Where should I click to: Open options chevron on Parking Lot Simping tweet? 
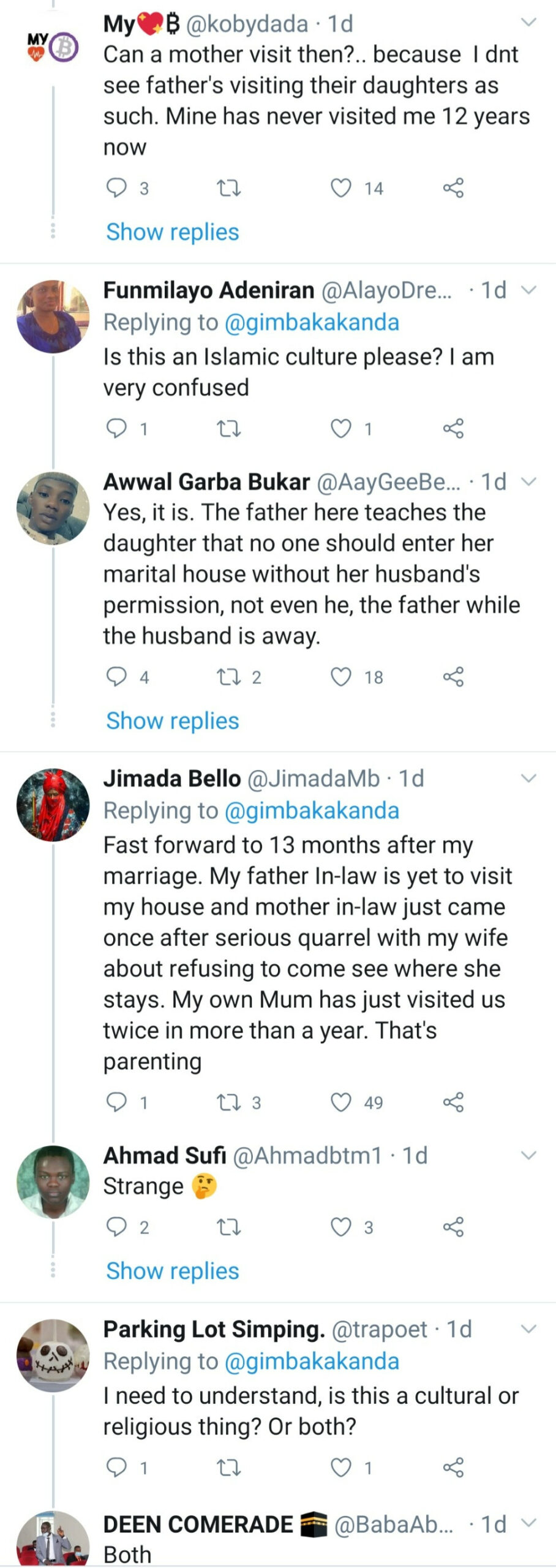tap(528, 1329)
